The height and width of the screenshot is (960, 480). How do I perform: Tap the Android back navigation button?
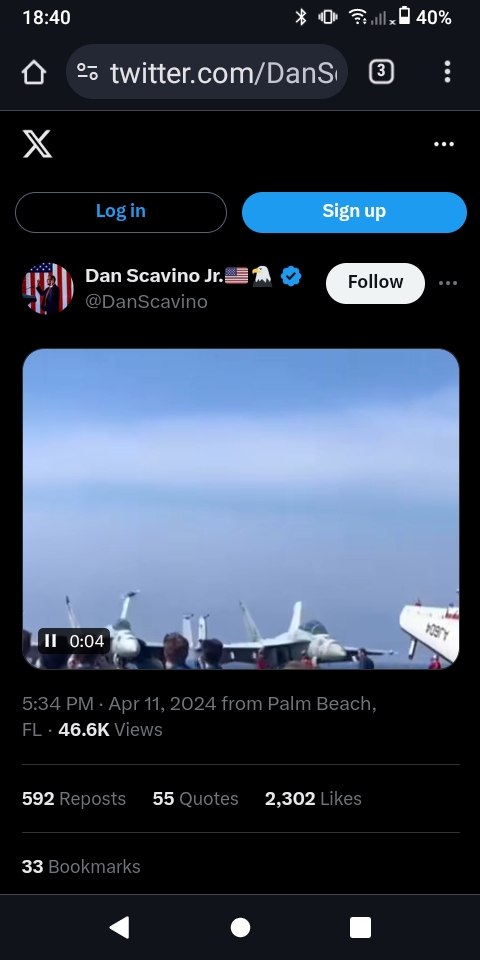point(119,927)
